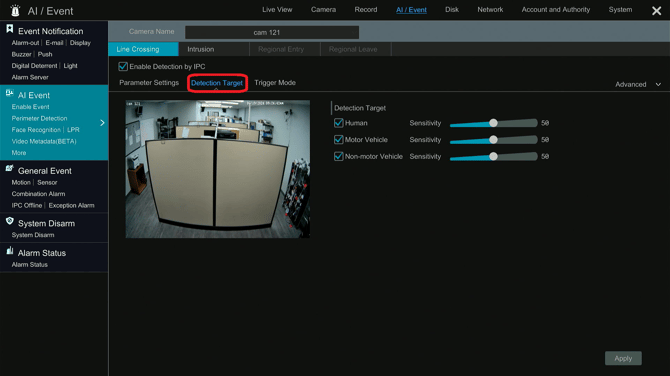The width and height of the screenshot is (670, 376).
Task: Go to Enable Event under AI Event
Action: coord(30,107)
